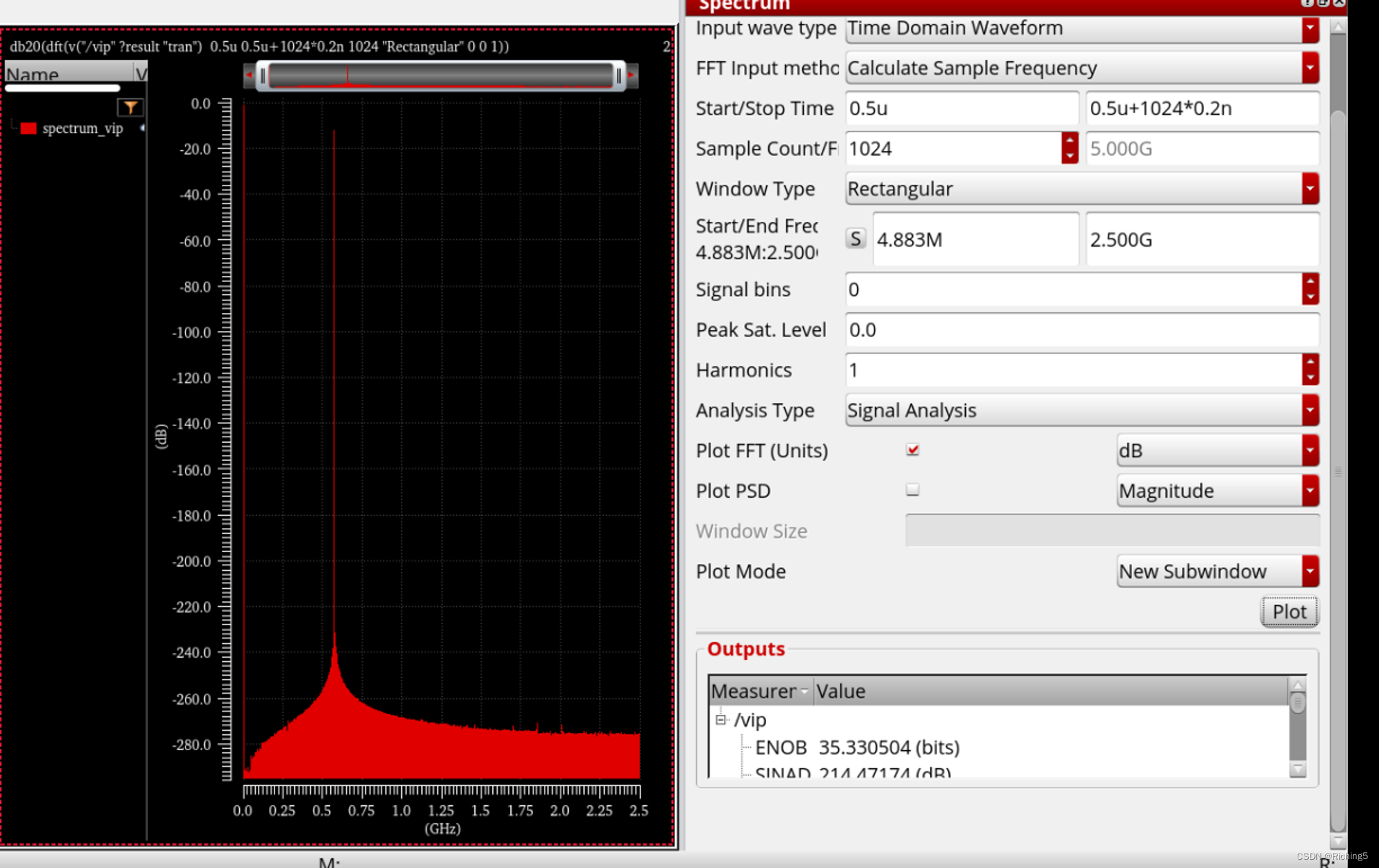Click the Harmonics field

pos(1074,370)
